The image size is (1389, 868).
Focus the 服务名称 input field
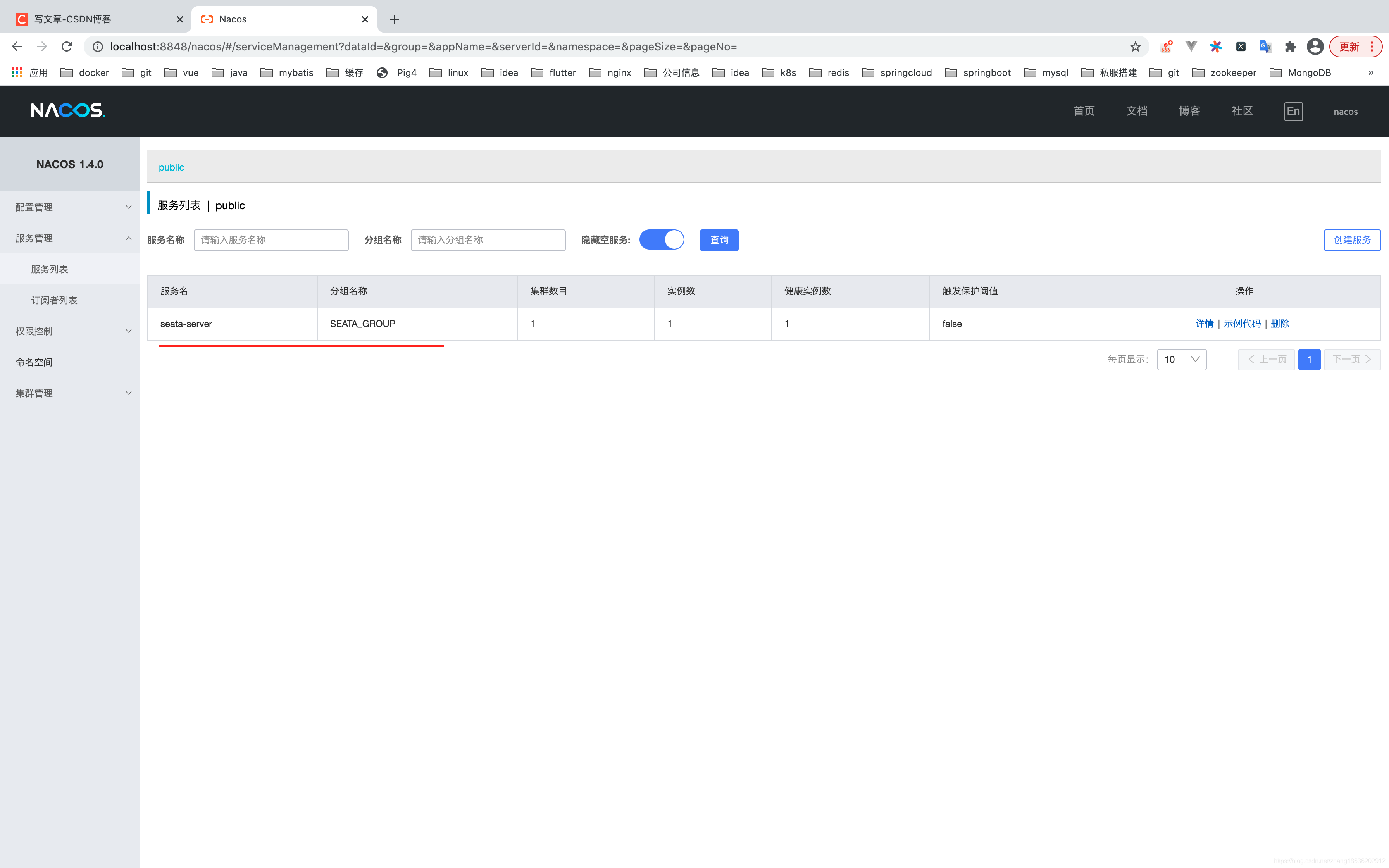(271, 240)
